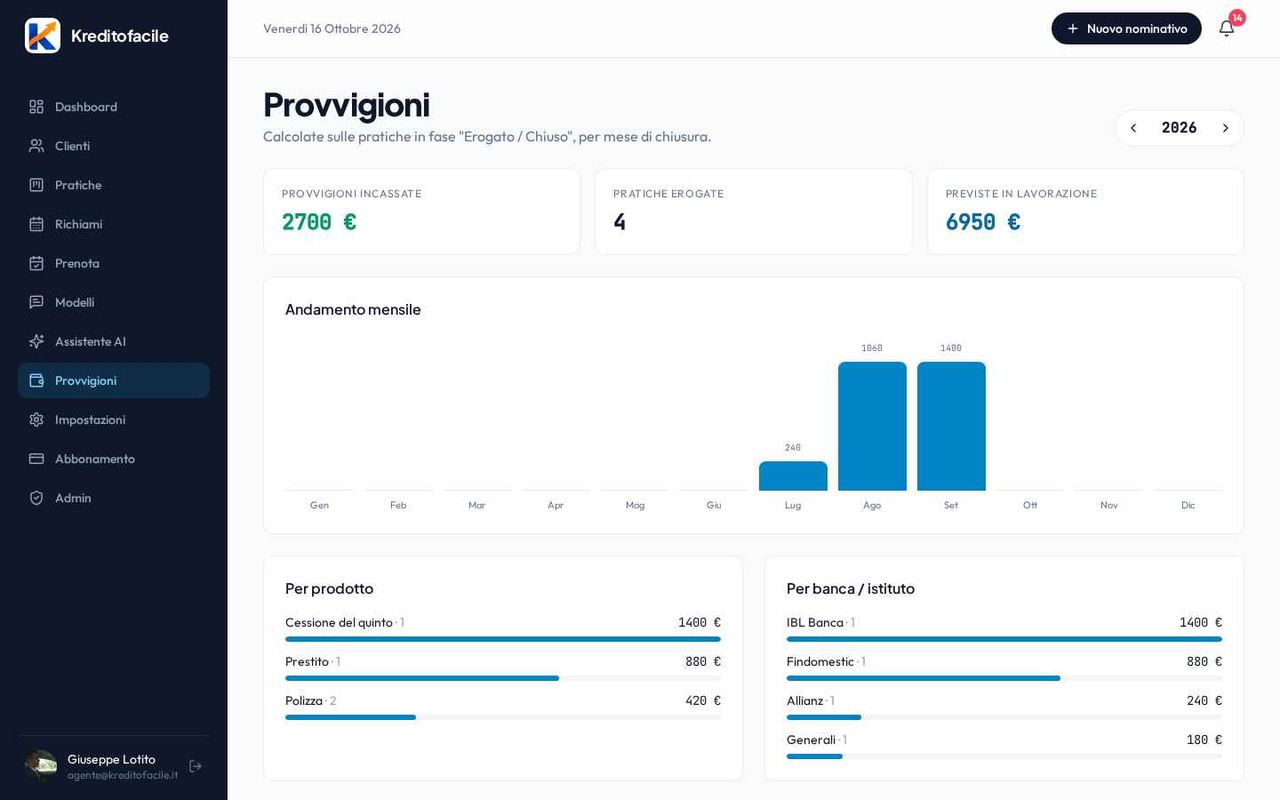Click the Admin shield icon
Image resolution: width=1280 pixels, height=800 pixels.
(x=36, y=497)
